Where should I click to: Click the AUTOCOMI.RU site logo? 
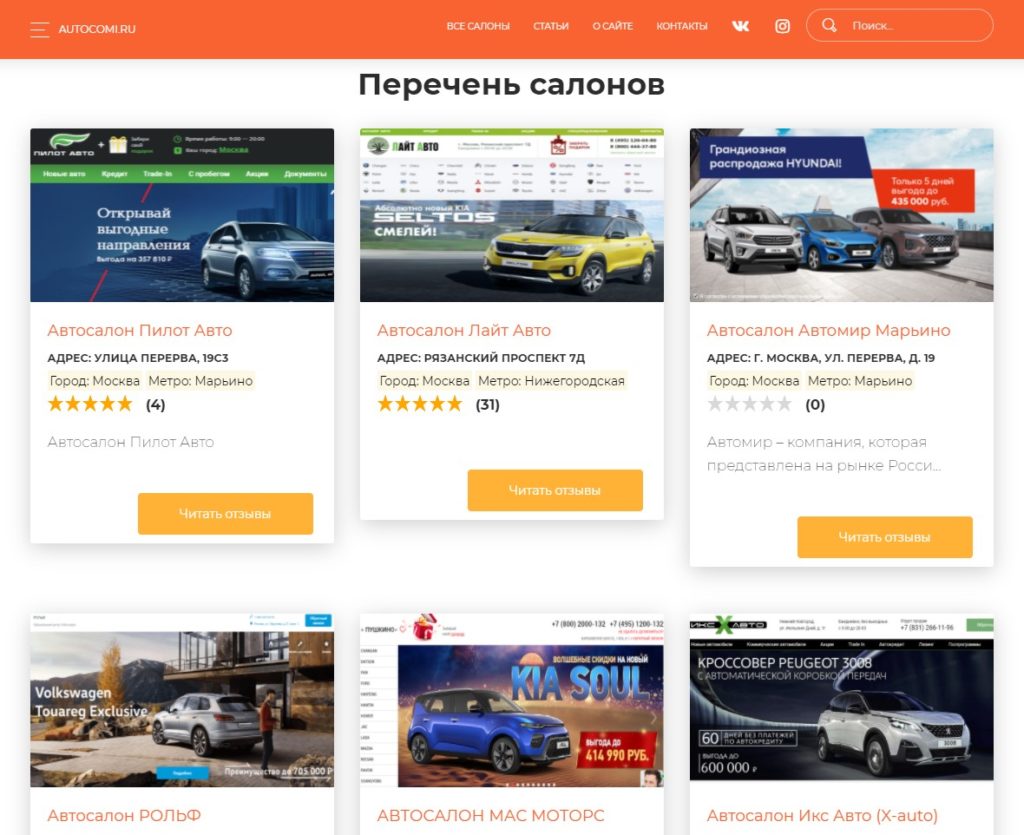tap(97, 29)
